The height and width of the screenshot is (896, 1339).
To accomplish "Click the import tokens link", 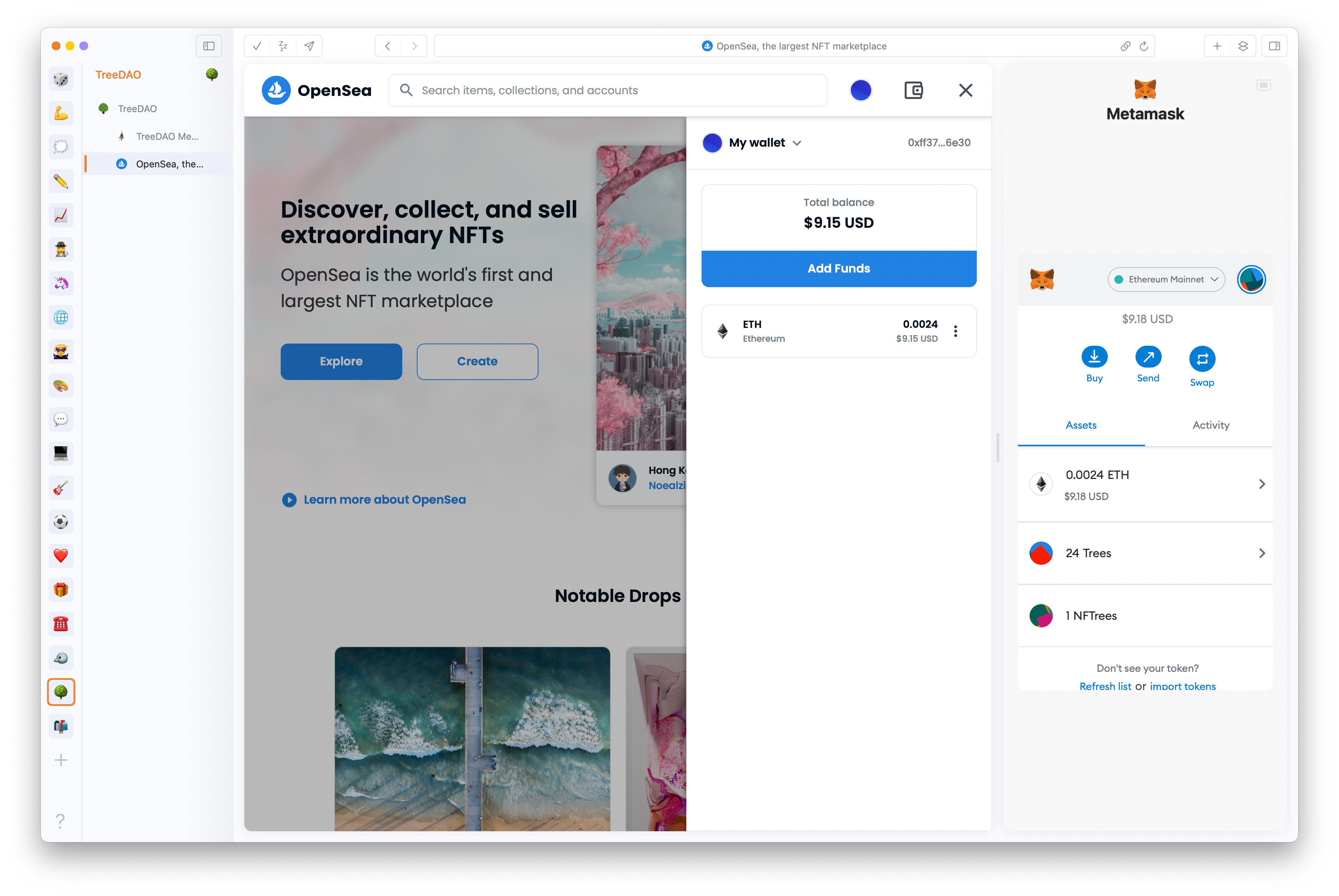I will pyautogui.click(x=1182, y=686).
